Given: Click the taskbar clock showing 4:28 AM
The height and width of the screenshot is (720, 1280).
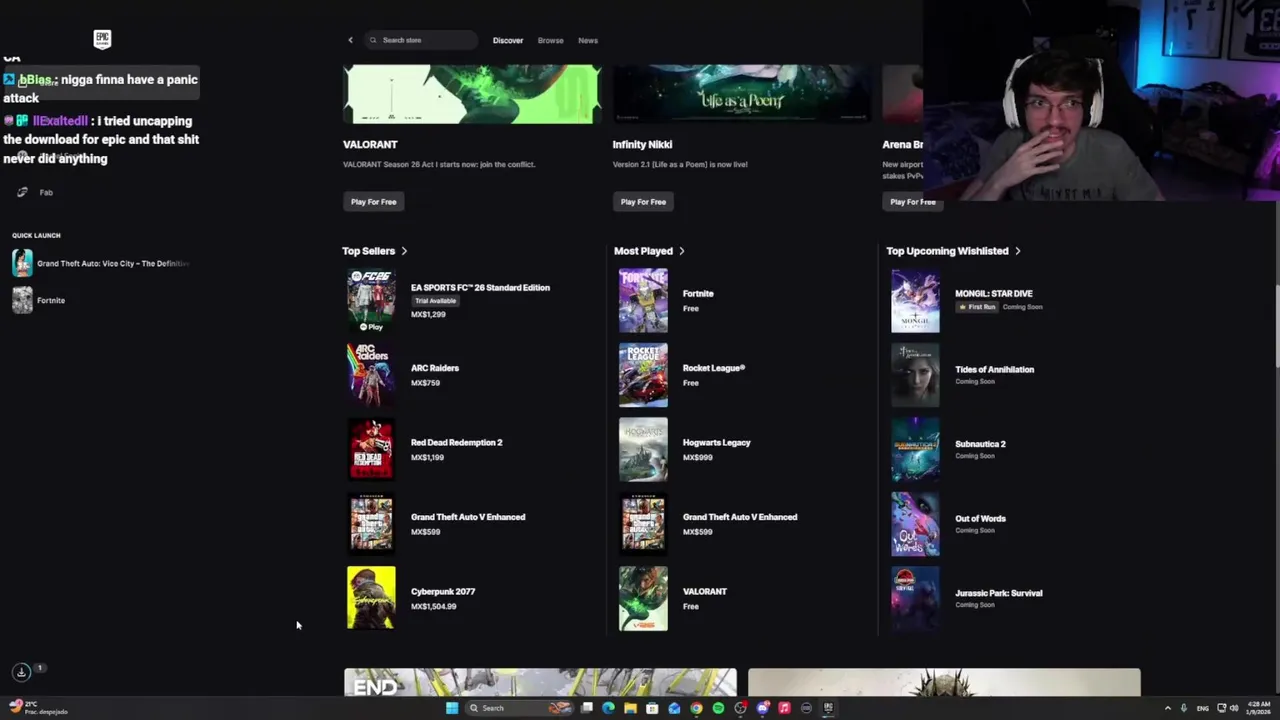Looking at the screenshot, I should [1259, 708].
